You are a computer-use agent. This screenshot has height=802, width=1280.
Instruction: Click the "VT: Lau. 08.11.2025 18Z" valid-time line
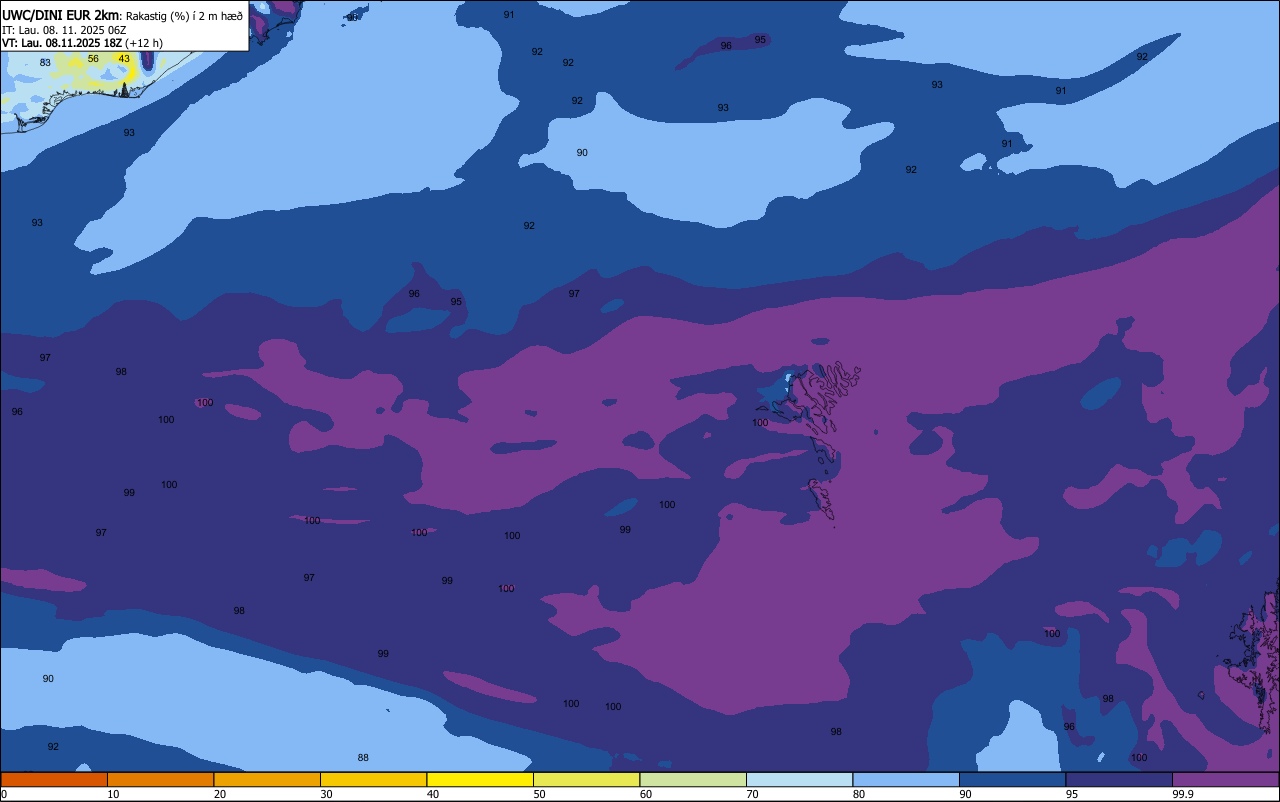tap(62, 43)
